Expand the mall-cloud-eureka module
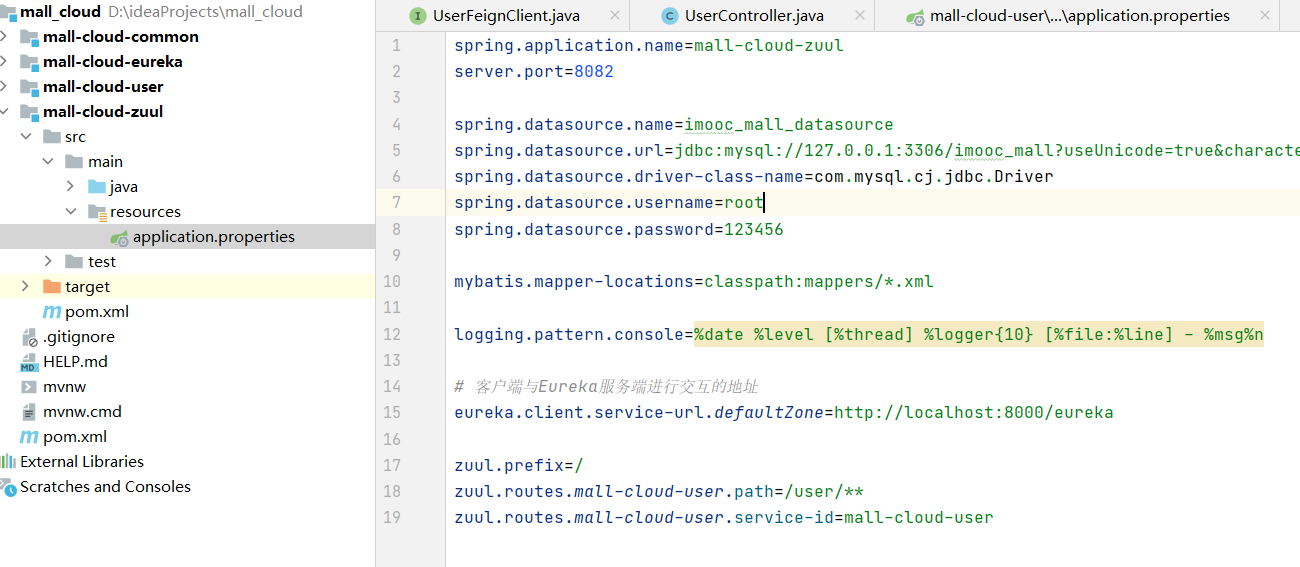 [x=6, y=62]
